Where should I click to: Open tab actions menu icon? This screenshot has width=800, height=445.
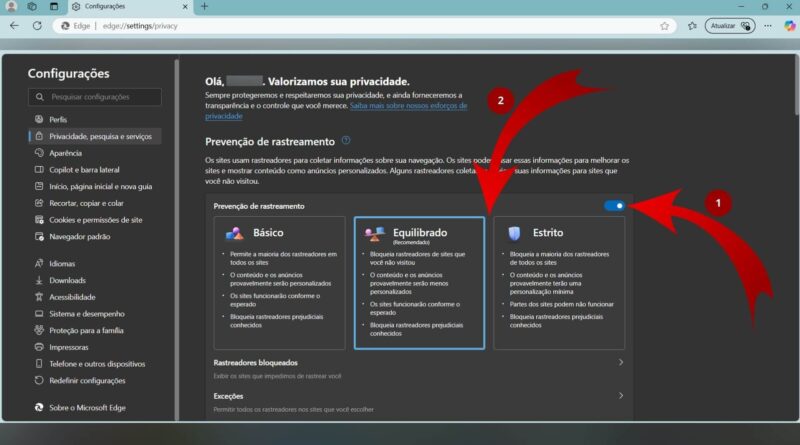(54, 6)
